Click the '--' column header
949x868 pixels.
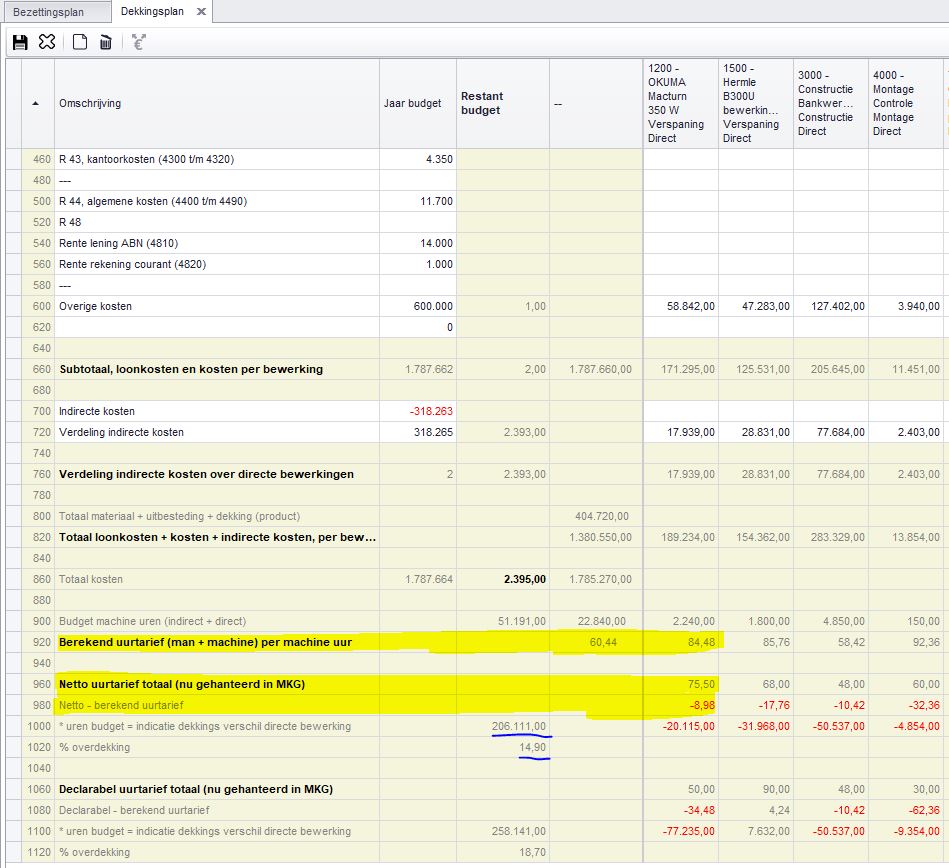[596, 104]
